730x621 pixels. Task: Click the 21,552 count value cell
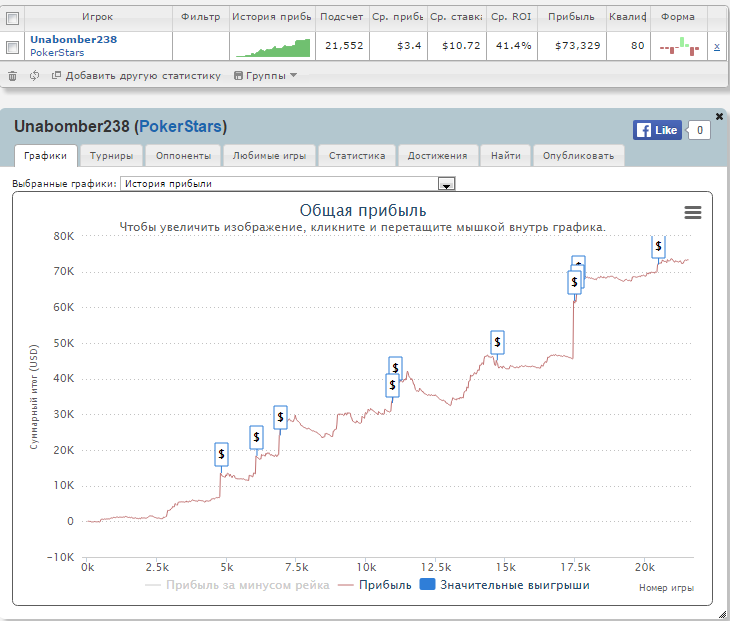tap(344, 46)
